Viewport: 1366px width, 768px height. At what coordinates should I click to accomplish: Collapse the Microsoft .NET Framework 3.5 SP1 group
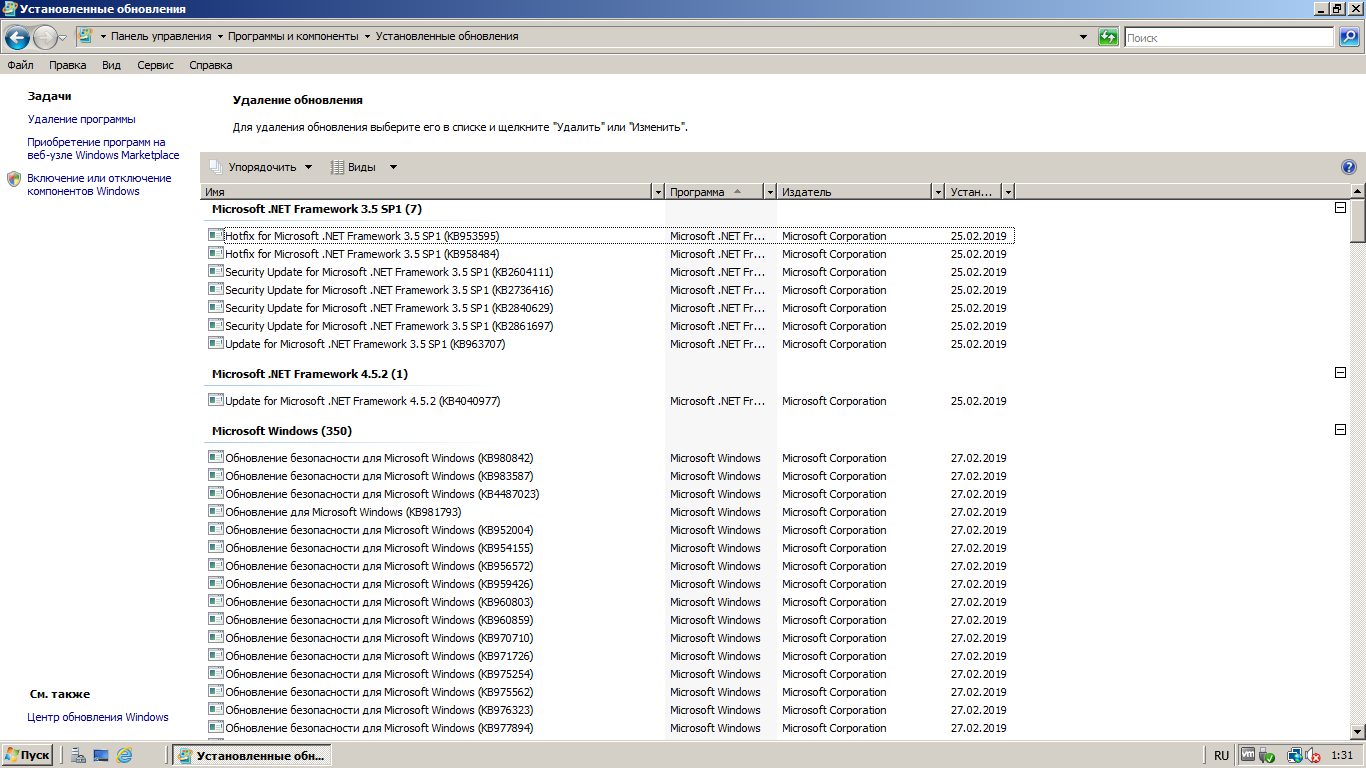(x=1340, y=208)
